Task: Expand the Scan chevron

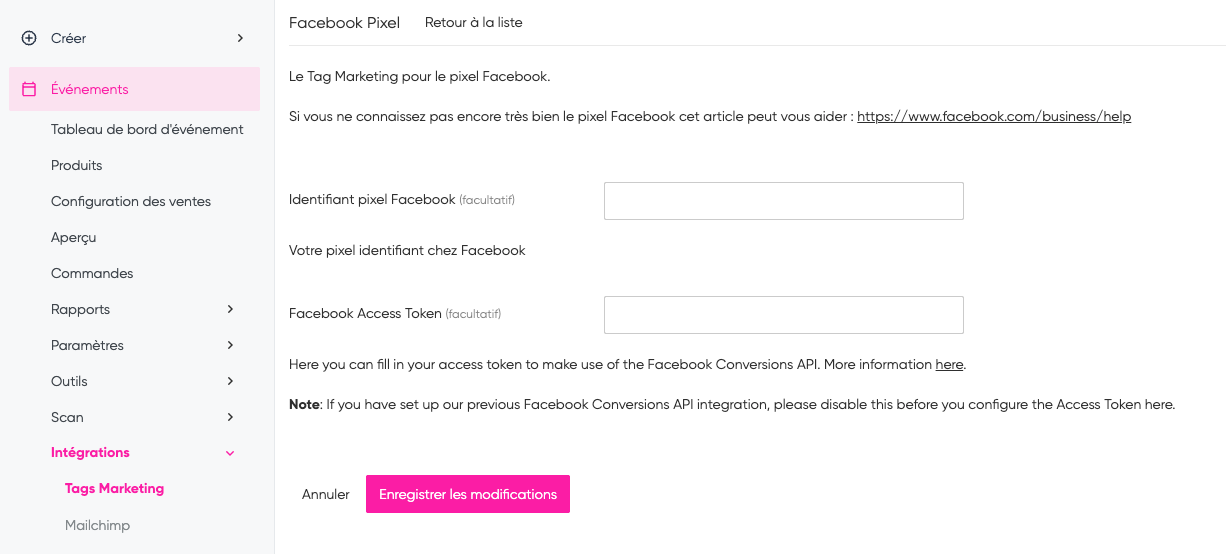Action: tap(230, 417)
